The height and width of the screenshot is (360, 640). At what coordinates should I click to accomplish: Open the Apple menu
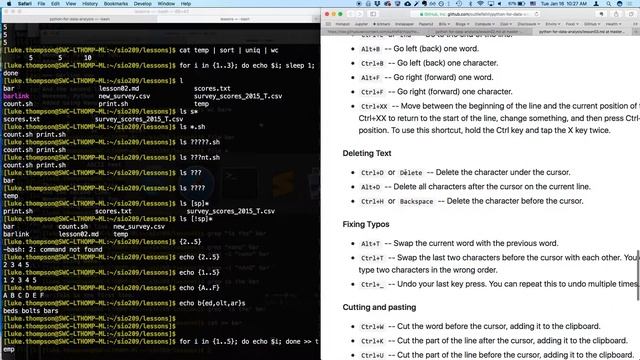pos(8,4)
